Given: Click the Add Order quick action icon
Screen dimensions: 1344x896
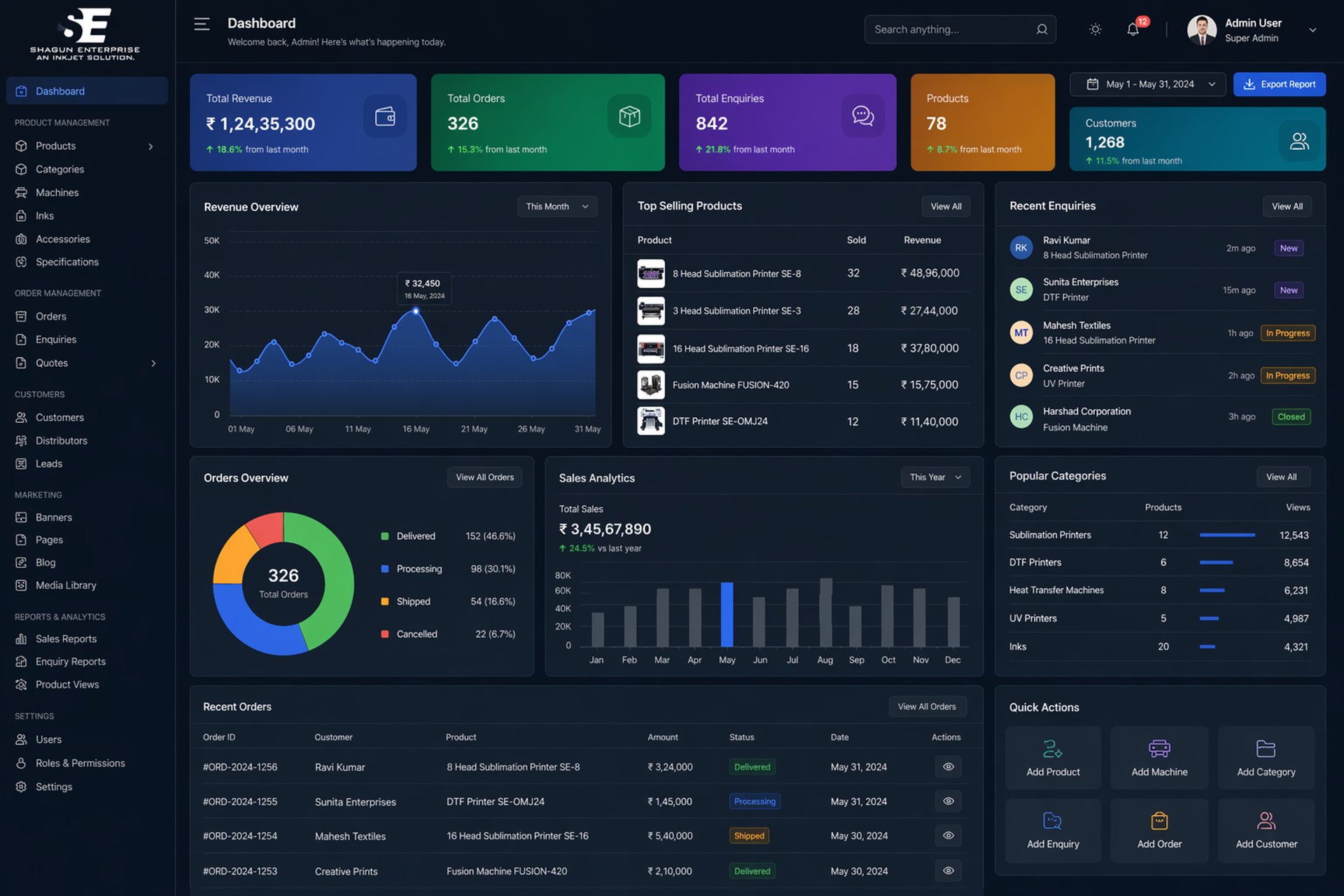Looking at the screenshot, I should pos(1159,820).
